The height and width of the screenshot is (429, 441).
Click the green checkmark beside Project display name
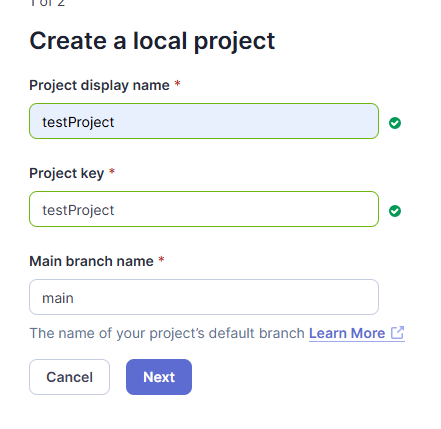pyautogui.click(x=395, y=123)
